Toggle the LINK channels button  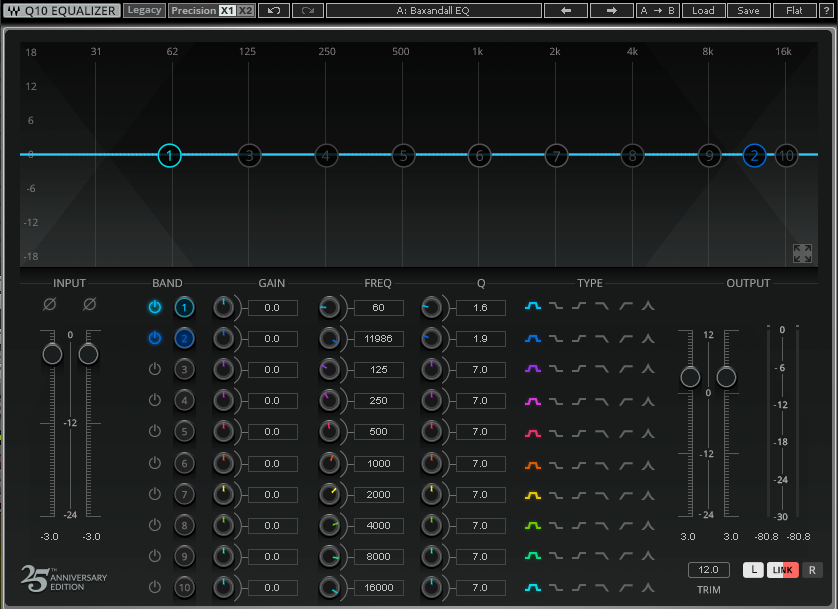click(x=782, y=570)
